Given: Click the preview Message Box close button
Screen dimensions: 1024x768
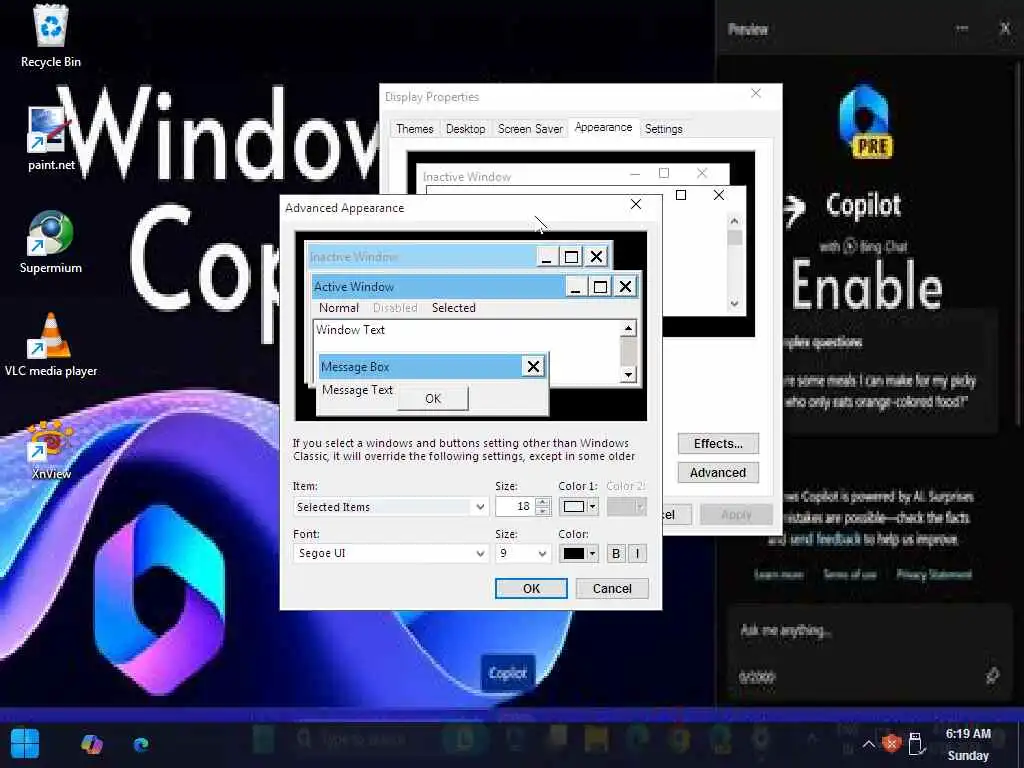Looking at the screenshot, I should pos(533,366).
